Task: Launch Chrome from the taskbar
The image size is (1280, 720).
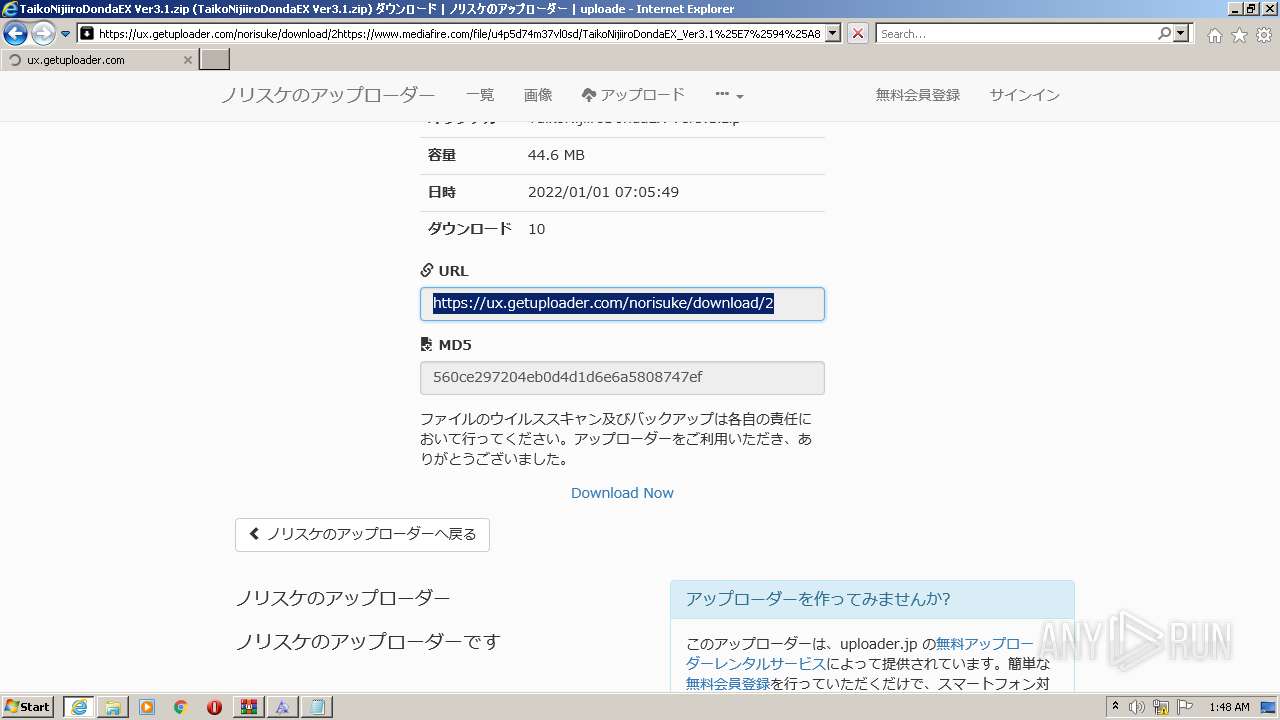Action: [181, 707]
